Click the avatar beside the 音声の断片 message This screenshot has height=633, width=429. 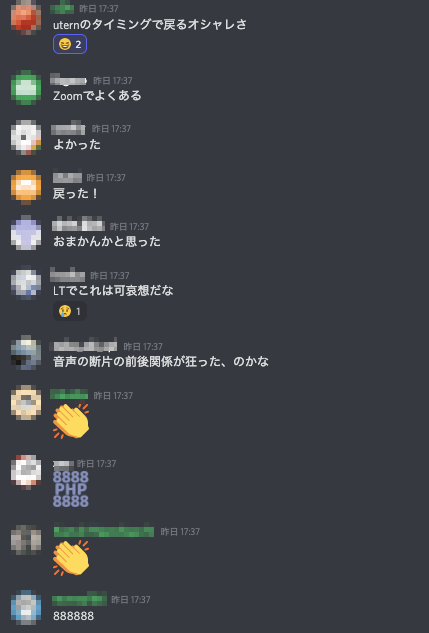tap(26, 352)
